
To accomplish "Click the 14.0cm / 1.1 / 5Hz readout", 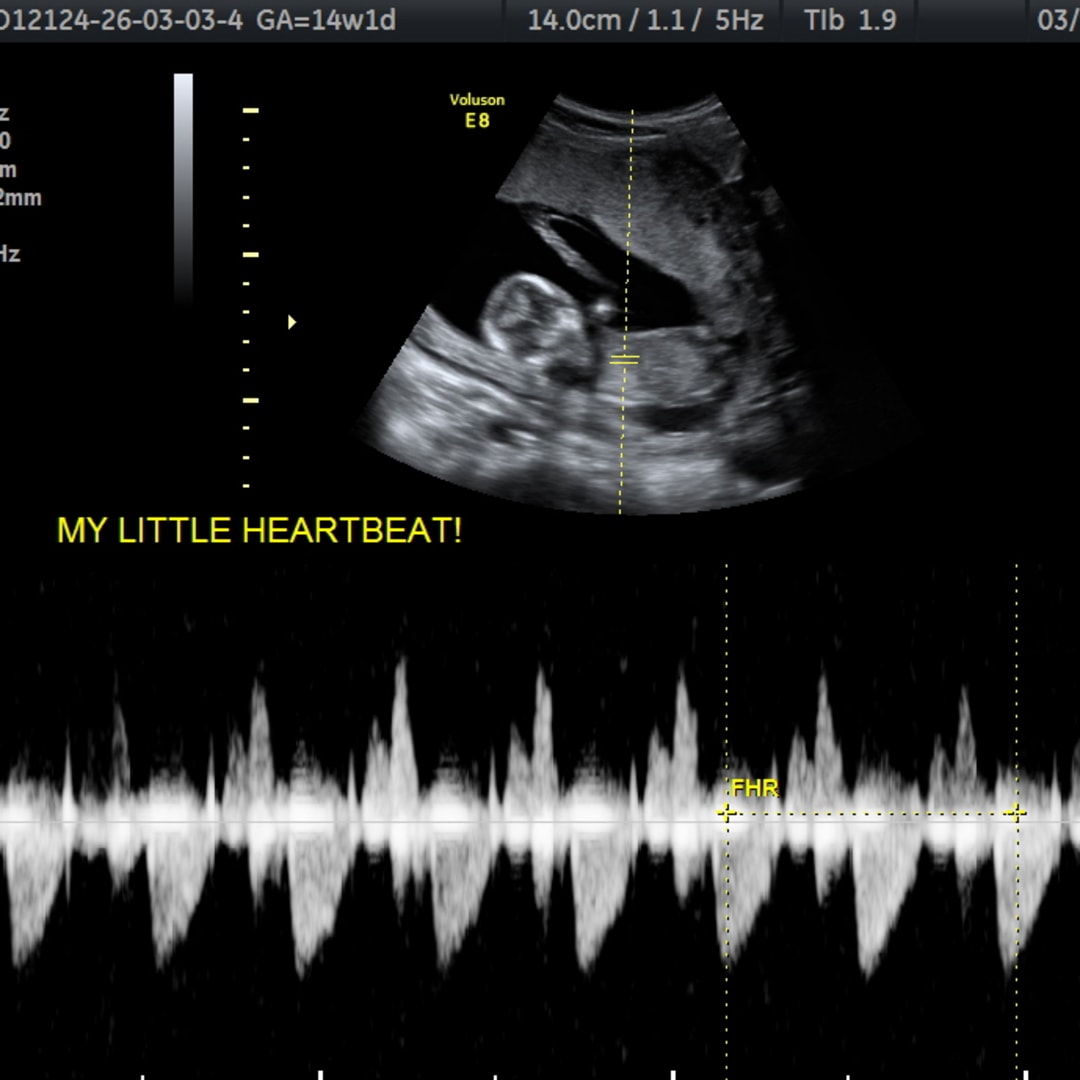I will click(x=645, y=20).
